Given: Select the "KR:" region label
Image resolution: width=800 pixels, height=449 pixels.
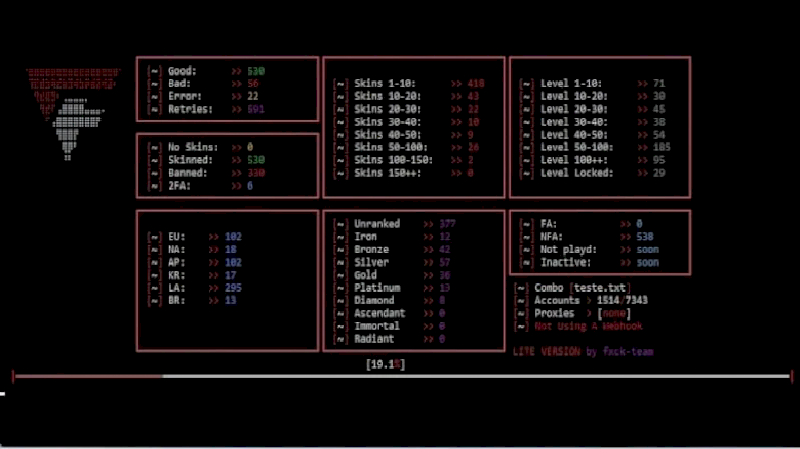Looking at the screenshot, I should pos(177,275).
